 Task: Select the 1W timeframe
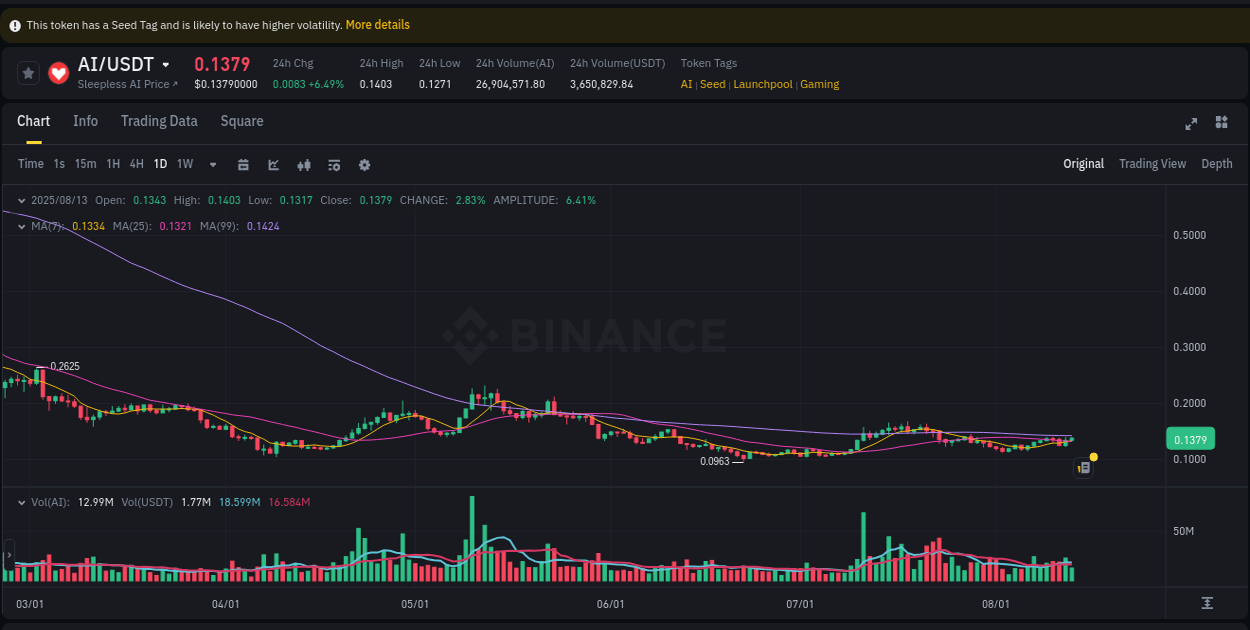click(x=184, y=163)
